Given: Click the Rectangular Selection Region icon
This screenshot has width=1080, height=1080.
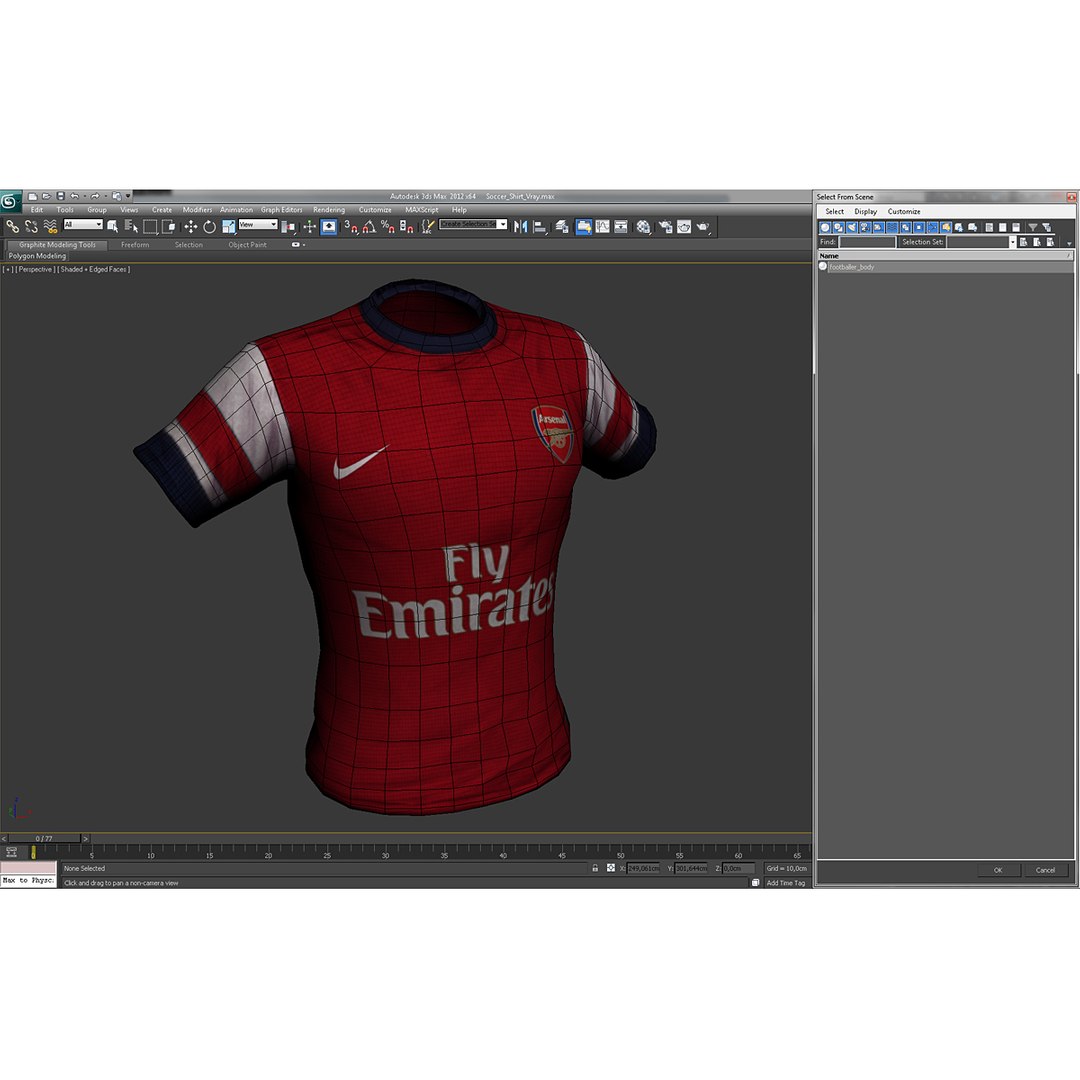Looking at the screenshot, I should pyautogui.click(x=150, y=226).
